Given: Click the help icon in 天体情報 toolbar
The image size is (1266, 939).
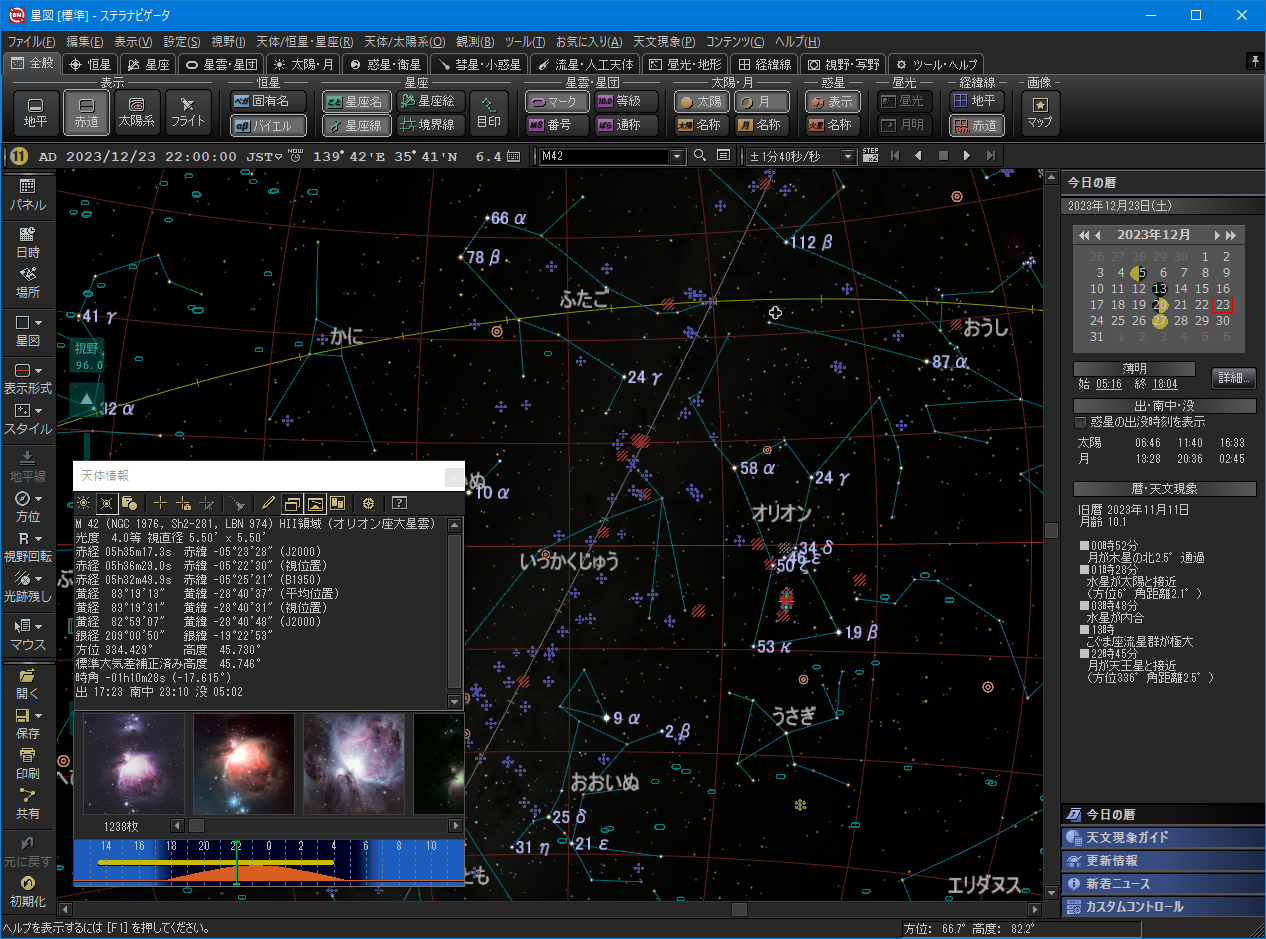Looking at the screenshot, I should point(399,503).
